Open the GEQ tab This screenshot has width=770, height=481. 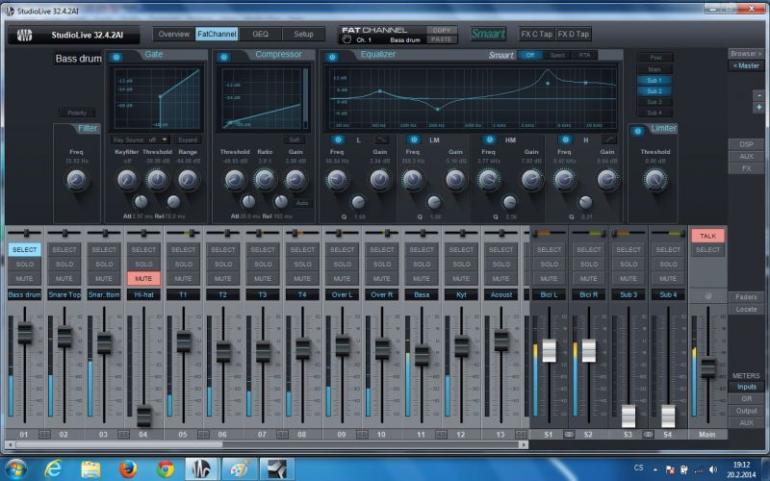click(x=260, y=34)
